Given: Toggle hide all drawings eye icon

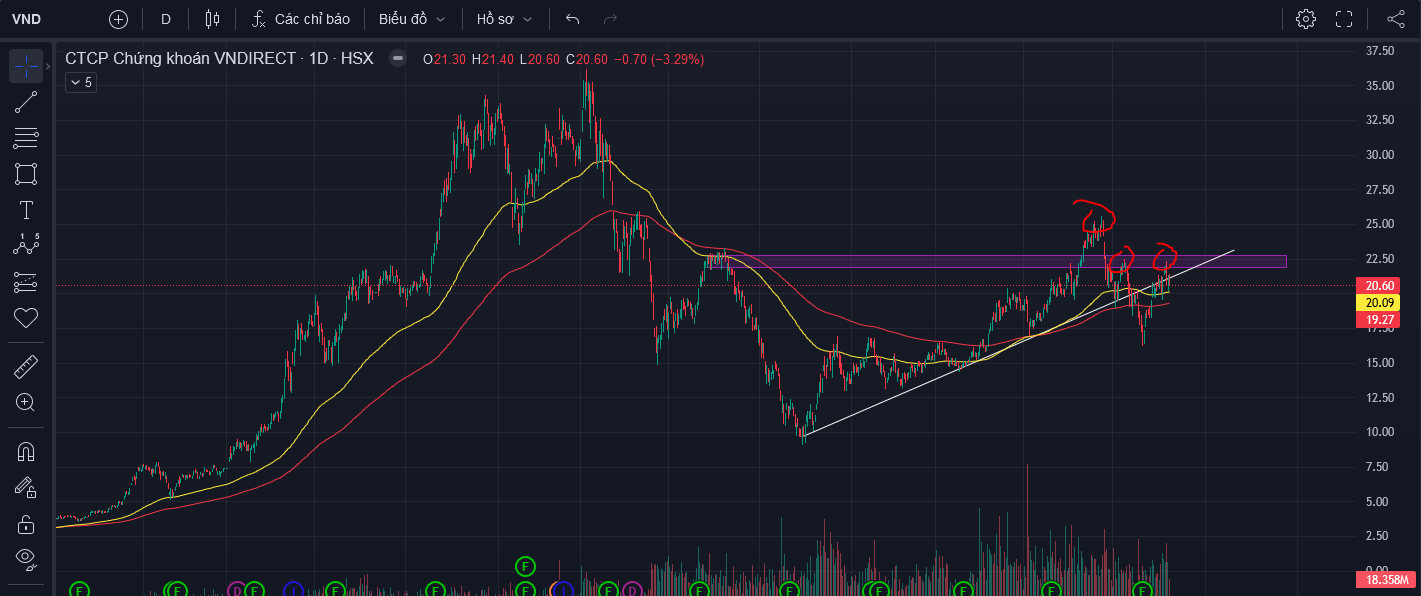Looking at the screenshot, I should point(26,558).
